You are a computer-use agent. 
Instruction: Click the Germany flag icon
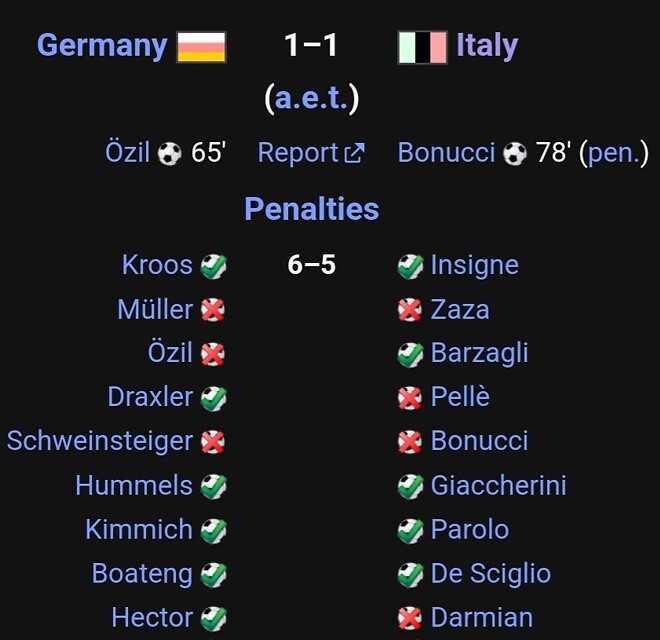click(x=202, y=47)
